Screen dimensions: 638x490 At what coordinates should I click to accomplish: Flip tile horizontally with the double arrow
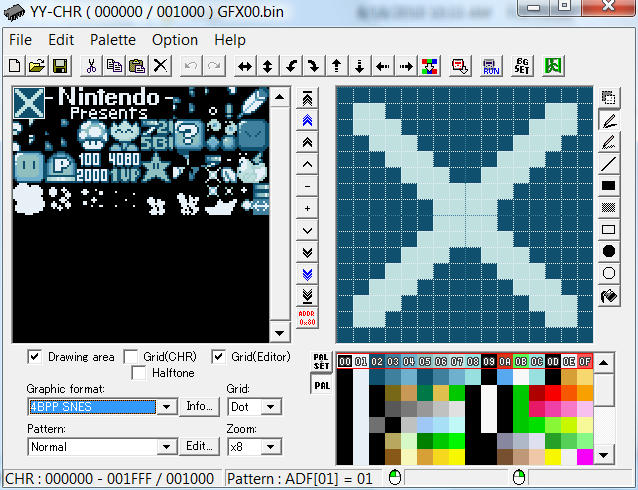tap(245, 66)
